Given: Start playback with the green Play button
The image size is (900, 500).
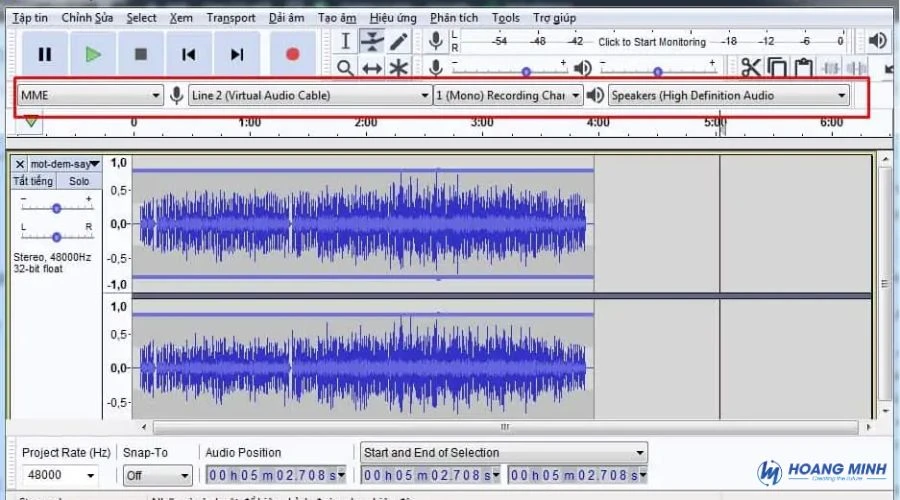Looking at the screenshot, I should (93, 55).
